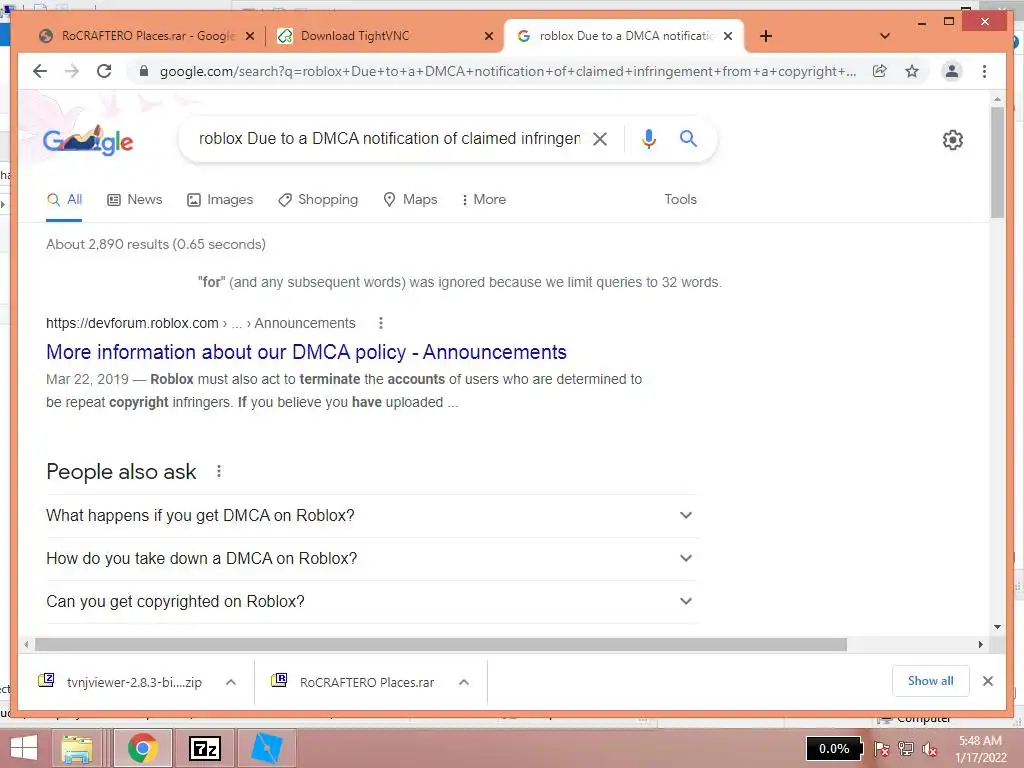Open the tab search dropdown arrow
1024x768 pixels.
(885, 36)
